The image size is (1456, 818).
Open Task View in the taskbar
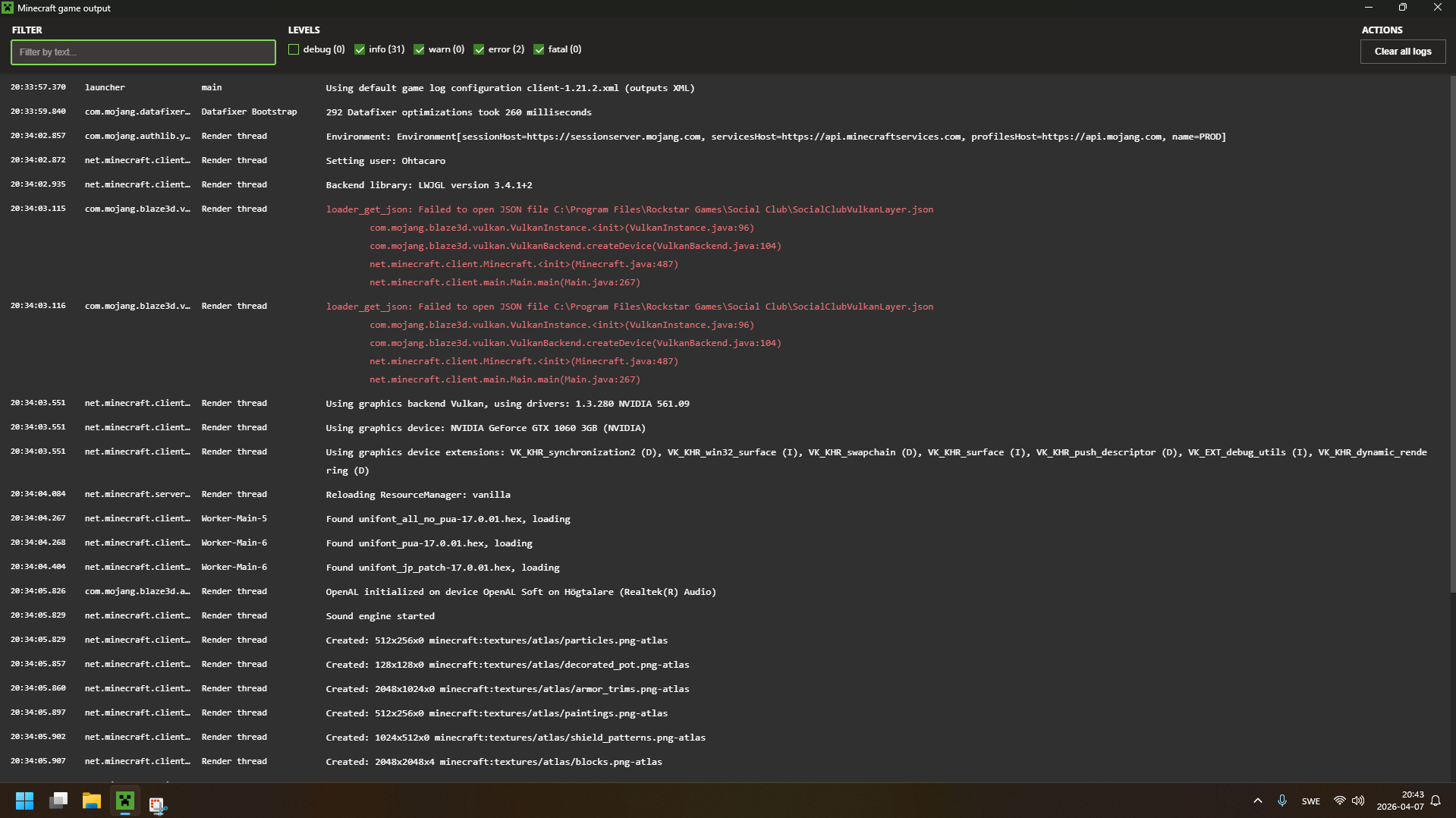click(x=58, y=801)
